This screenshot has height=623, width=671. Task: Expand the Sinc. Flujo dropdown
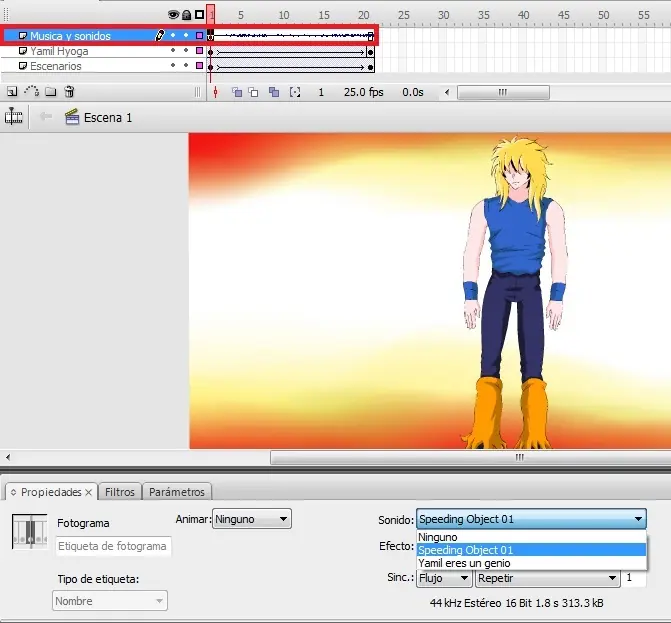click(x=444, y=578)
